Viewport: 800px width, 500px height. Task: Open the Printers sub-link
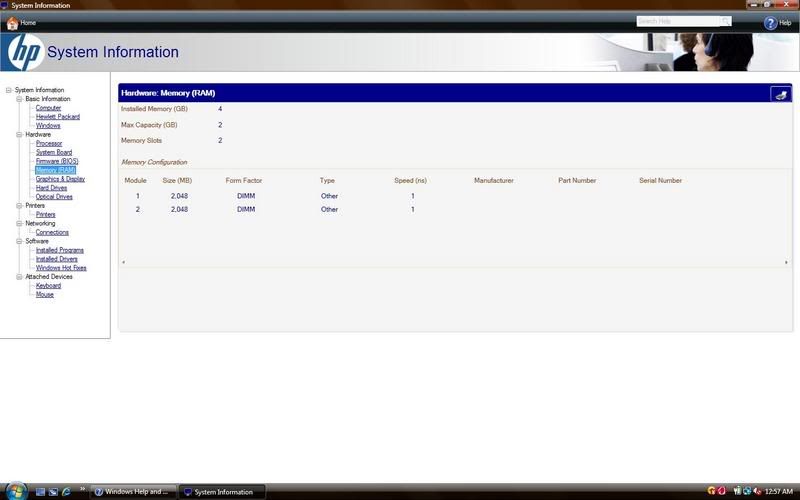point(45,215)
